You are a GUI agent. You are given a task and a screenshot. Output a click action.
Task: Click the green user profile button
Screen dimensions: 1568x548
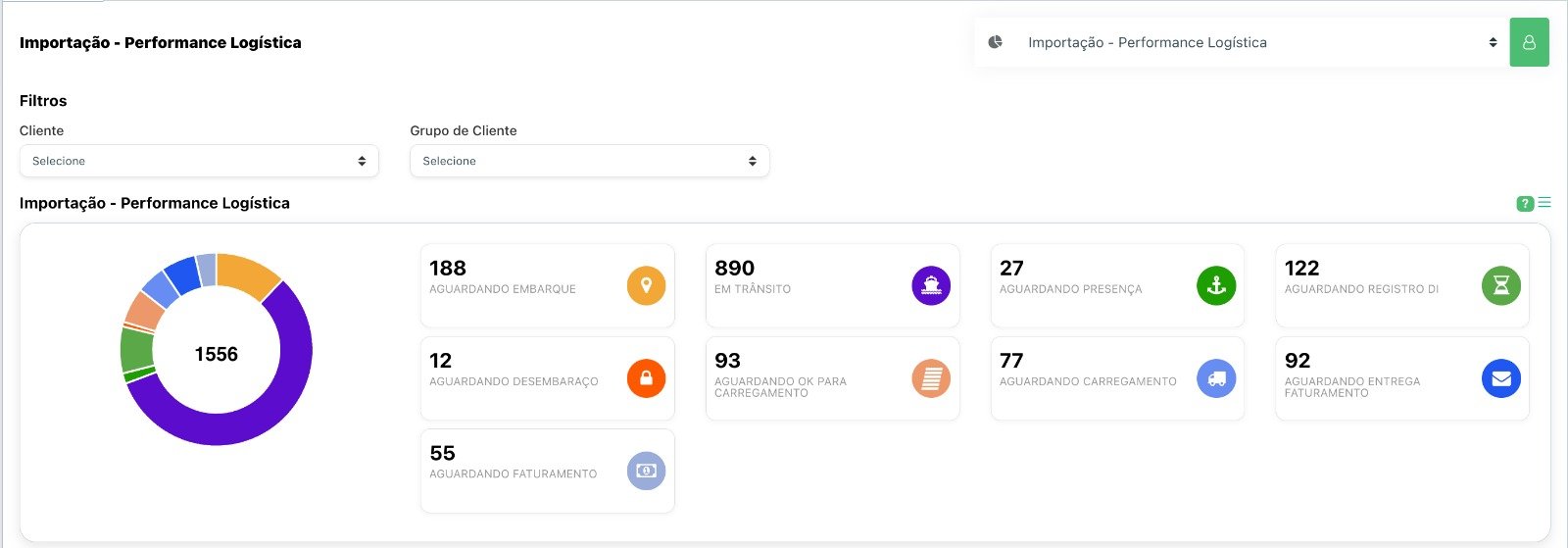[x=1529, y=42]
